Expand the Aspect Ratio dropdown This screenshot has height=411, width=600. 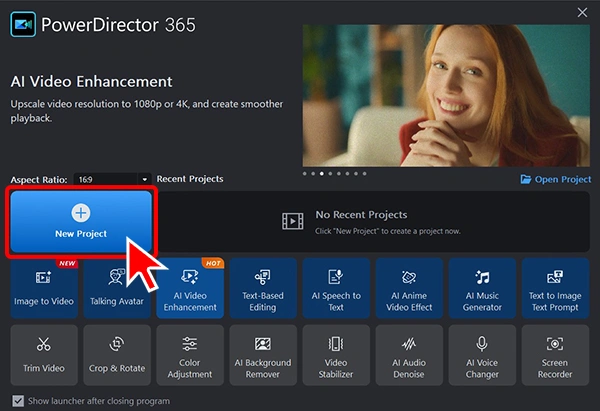tap(112, 179)
